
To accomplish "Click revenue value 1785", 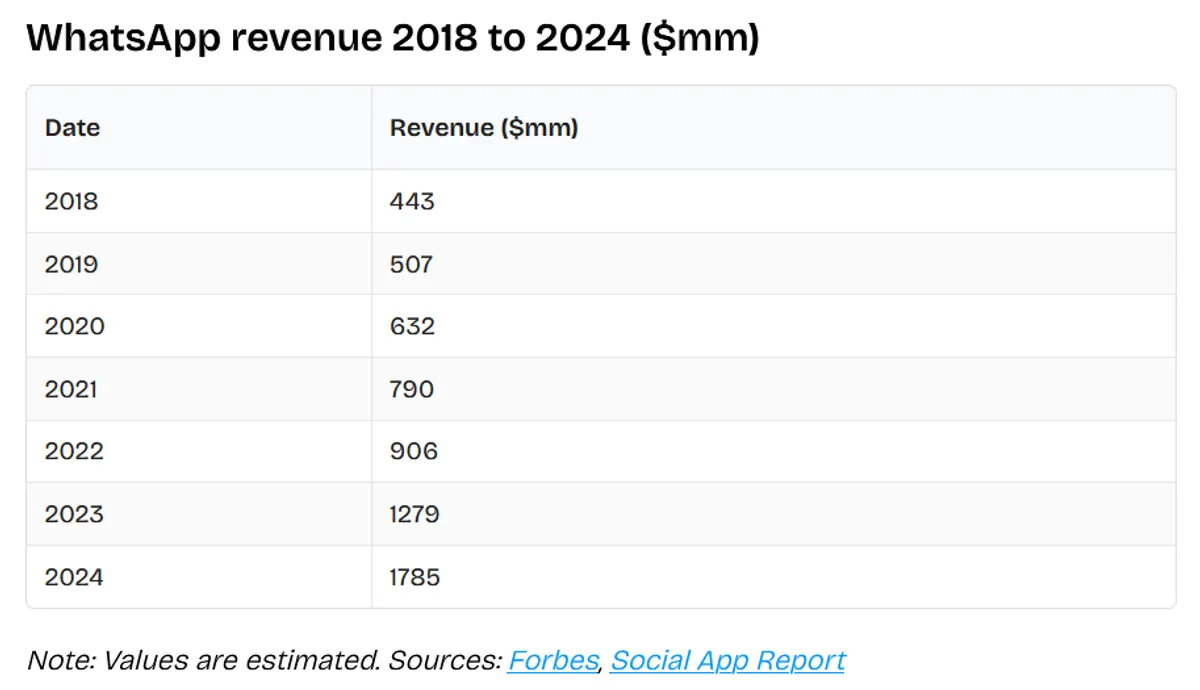I will click(415, 577).
